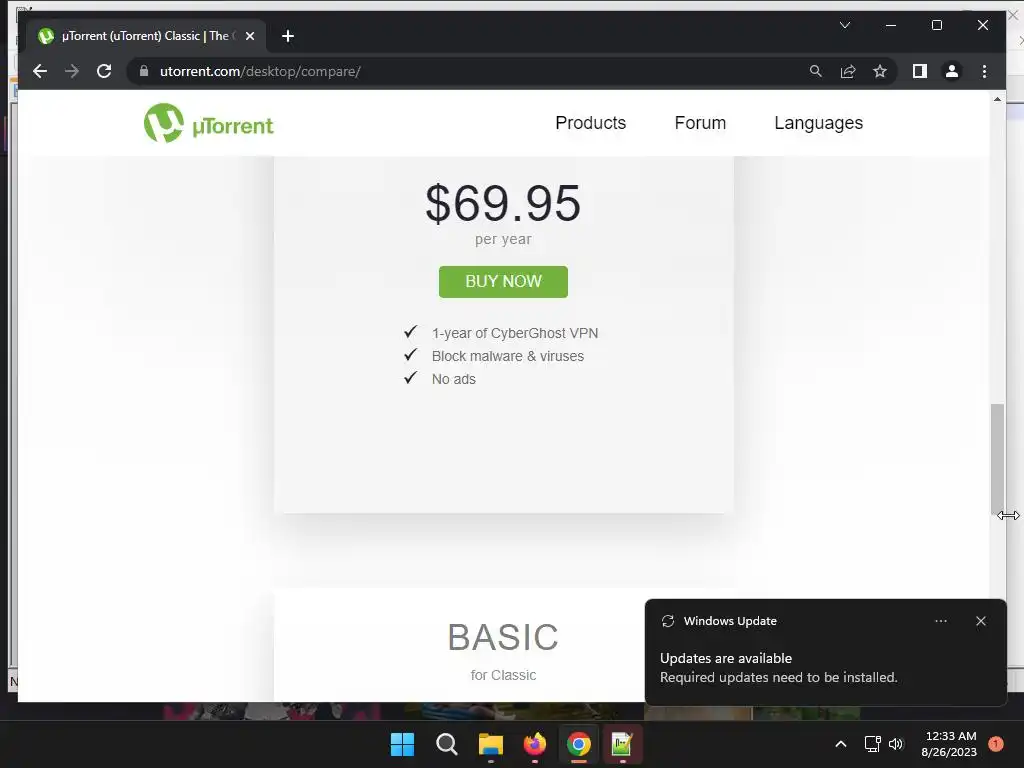The height and width of the screenshot is (768, 1024).
Task: Open the Products menu
Action: (590, 123)
